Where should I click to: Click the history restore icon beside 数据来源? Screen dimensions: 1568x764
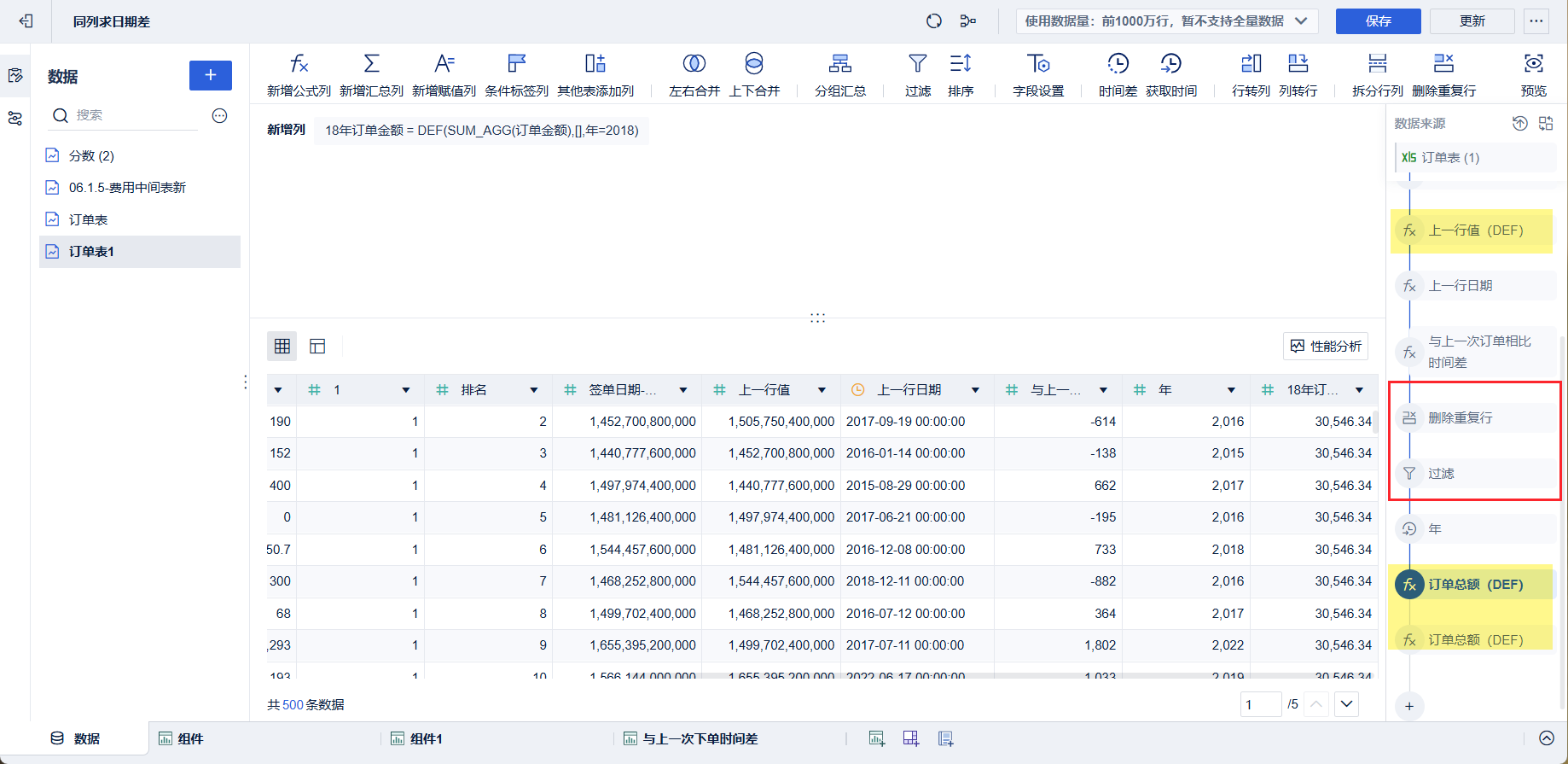coord(1520,124)
